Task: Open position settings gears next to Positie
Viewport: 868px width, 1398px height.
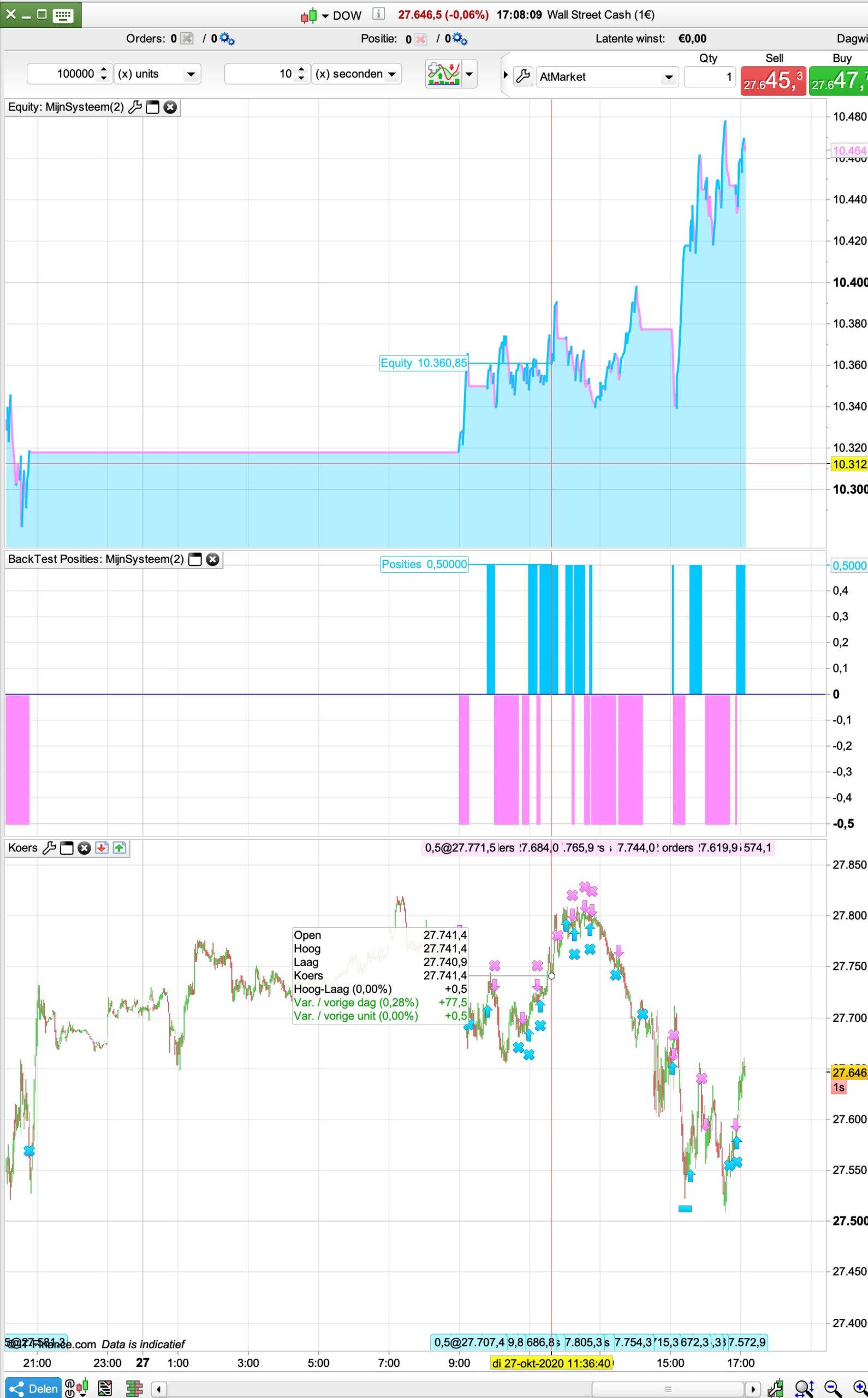Action: click(x=460, y=38)
